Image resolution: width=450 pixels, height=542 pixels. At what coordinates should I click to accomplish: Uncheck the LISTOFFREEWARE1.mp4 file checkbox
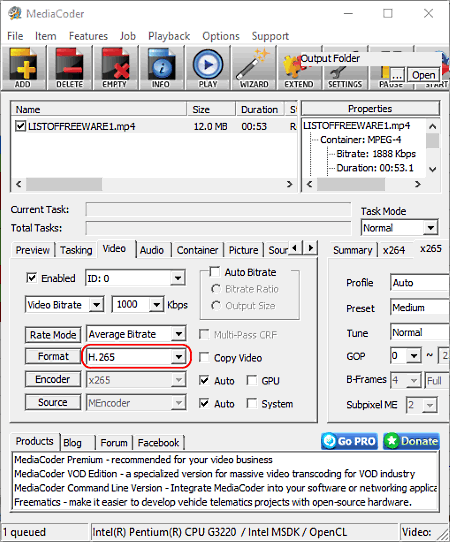click(20, 126)
